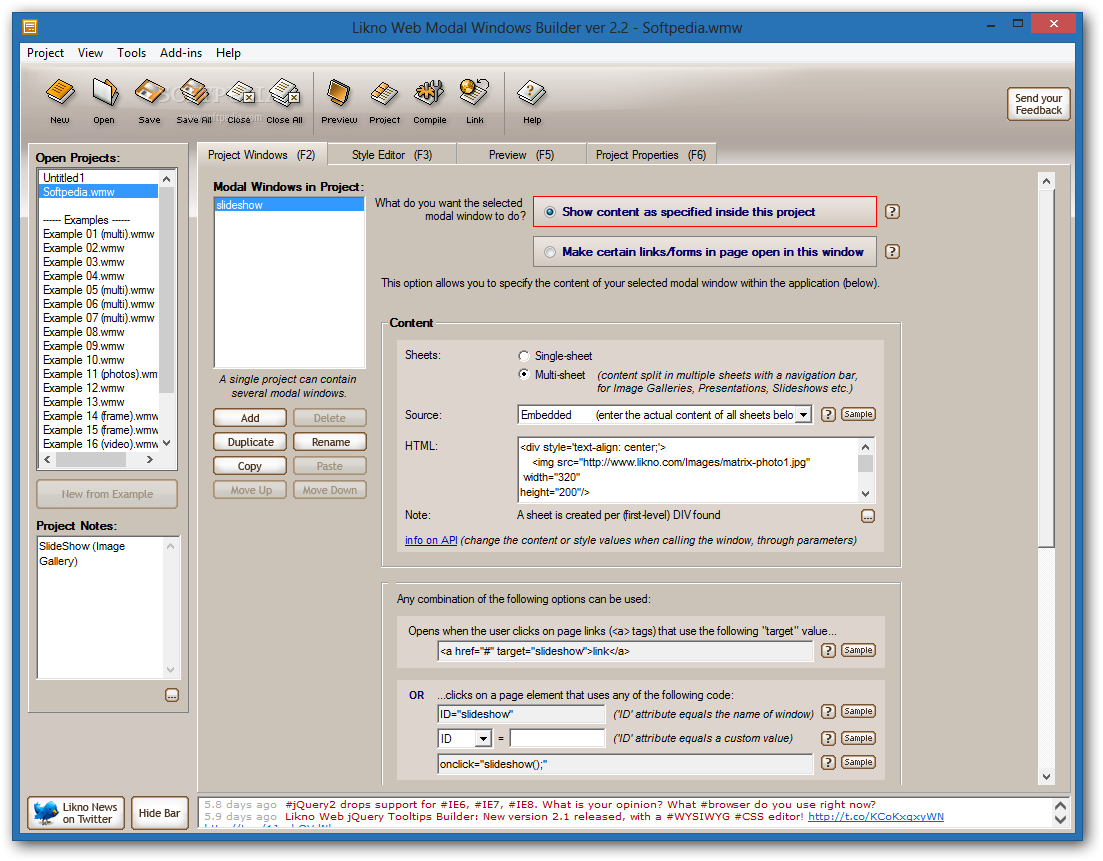Click Sample button for onclick field
The height and width of the screenshot is (861, 1103).
point(858,762)
